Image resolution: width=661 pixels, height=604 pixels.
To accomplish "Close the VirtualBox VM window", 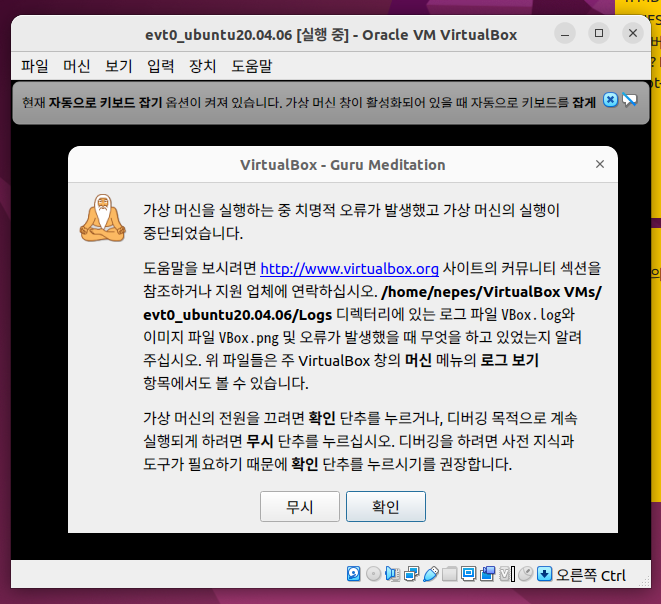I will click(x=633, y=33).
